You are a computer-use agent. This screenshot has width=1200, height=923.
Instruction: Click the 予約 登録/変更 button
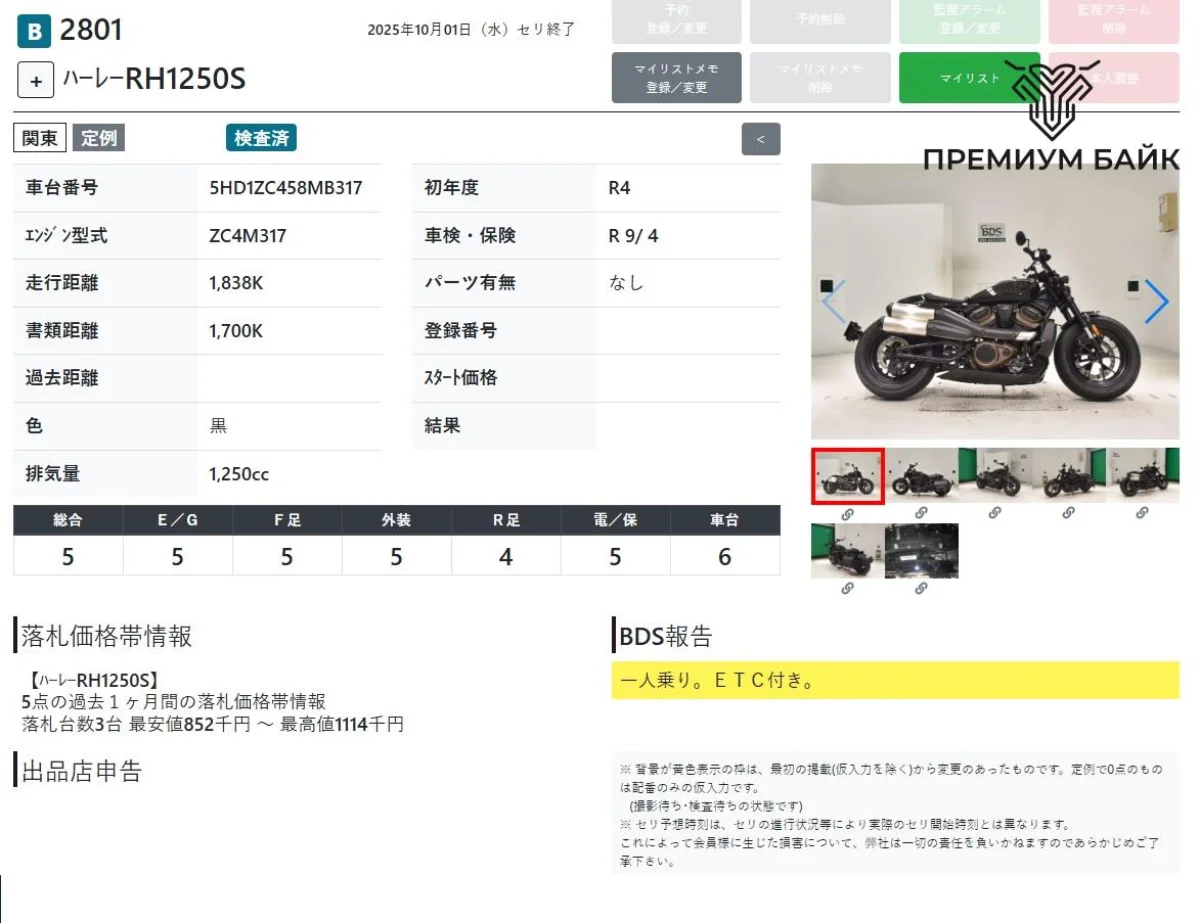click(676, 20)
